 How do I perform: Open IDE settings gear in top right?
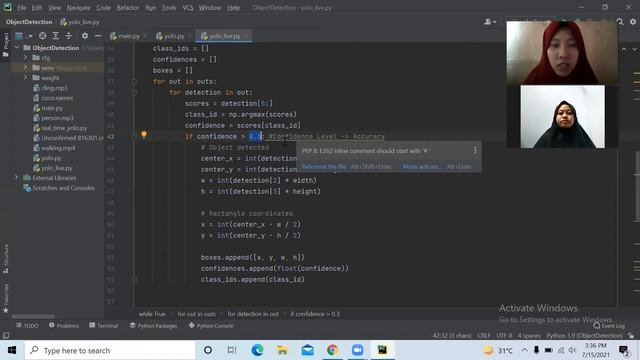tap(633, 22)
